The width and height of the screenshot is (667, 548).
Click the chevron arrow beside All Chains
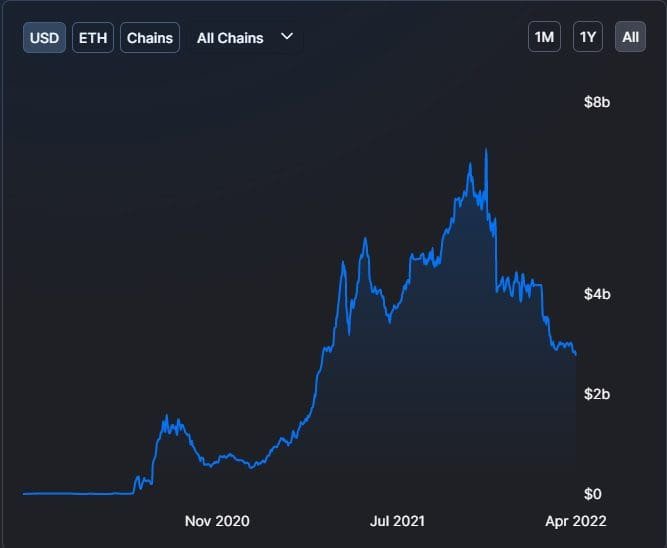[x=287, y=37]
